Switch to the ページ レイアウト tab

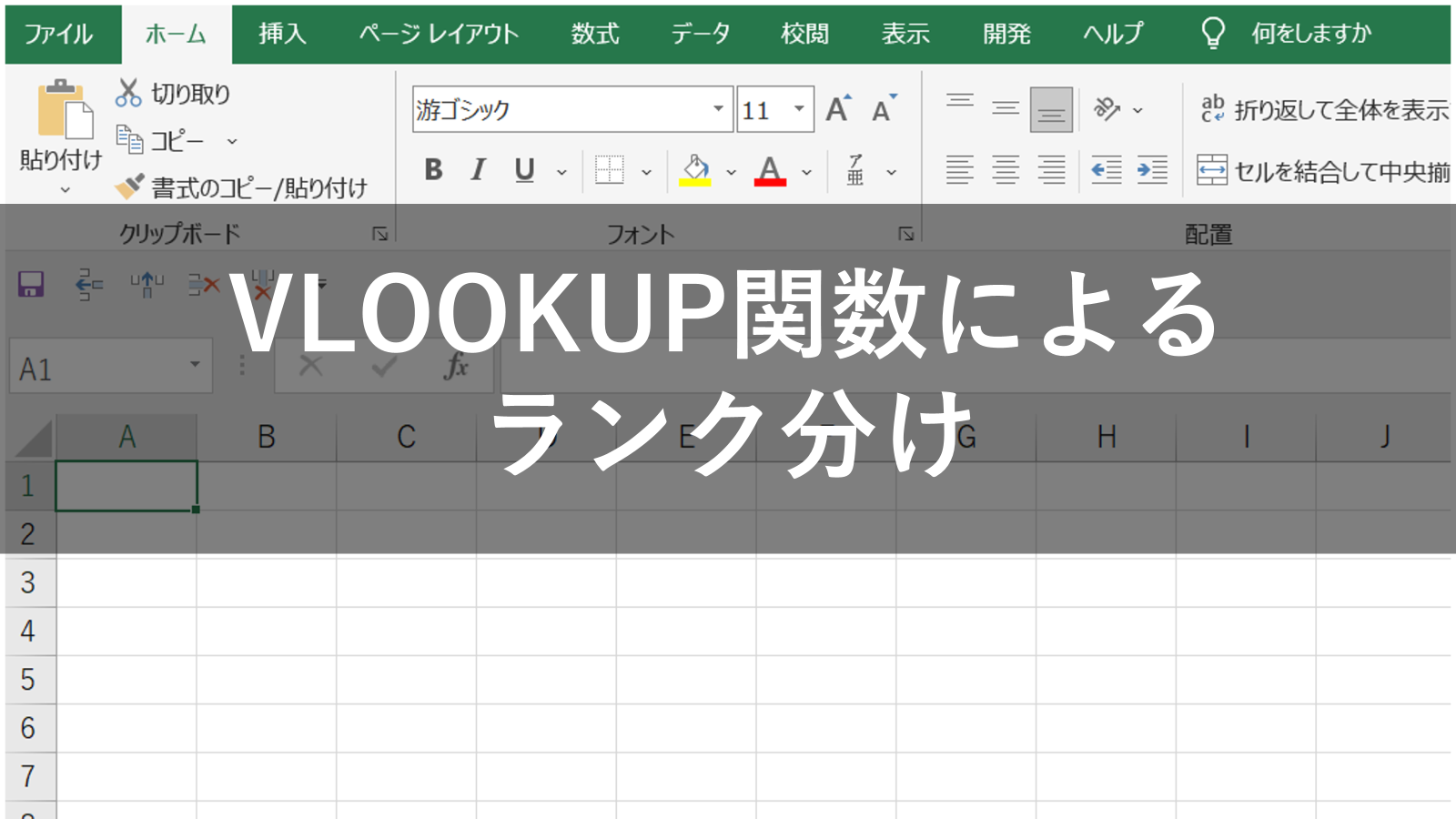439,34
